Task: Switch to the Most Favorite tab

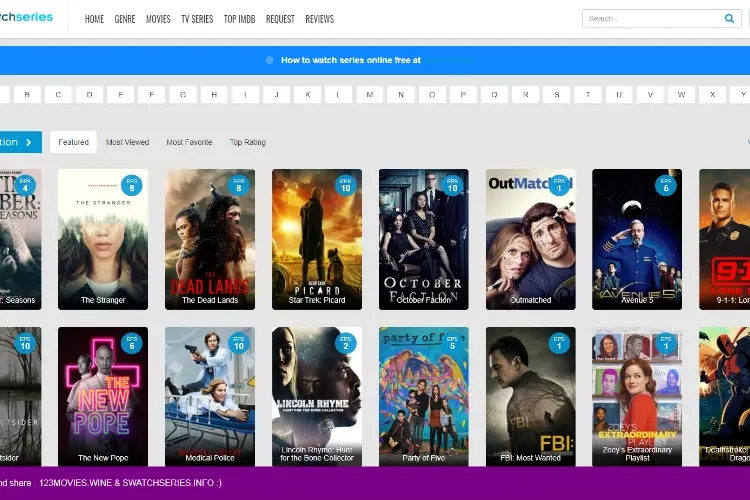Action: pos(189,142)
